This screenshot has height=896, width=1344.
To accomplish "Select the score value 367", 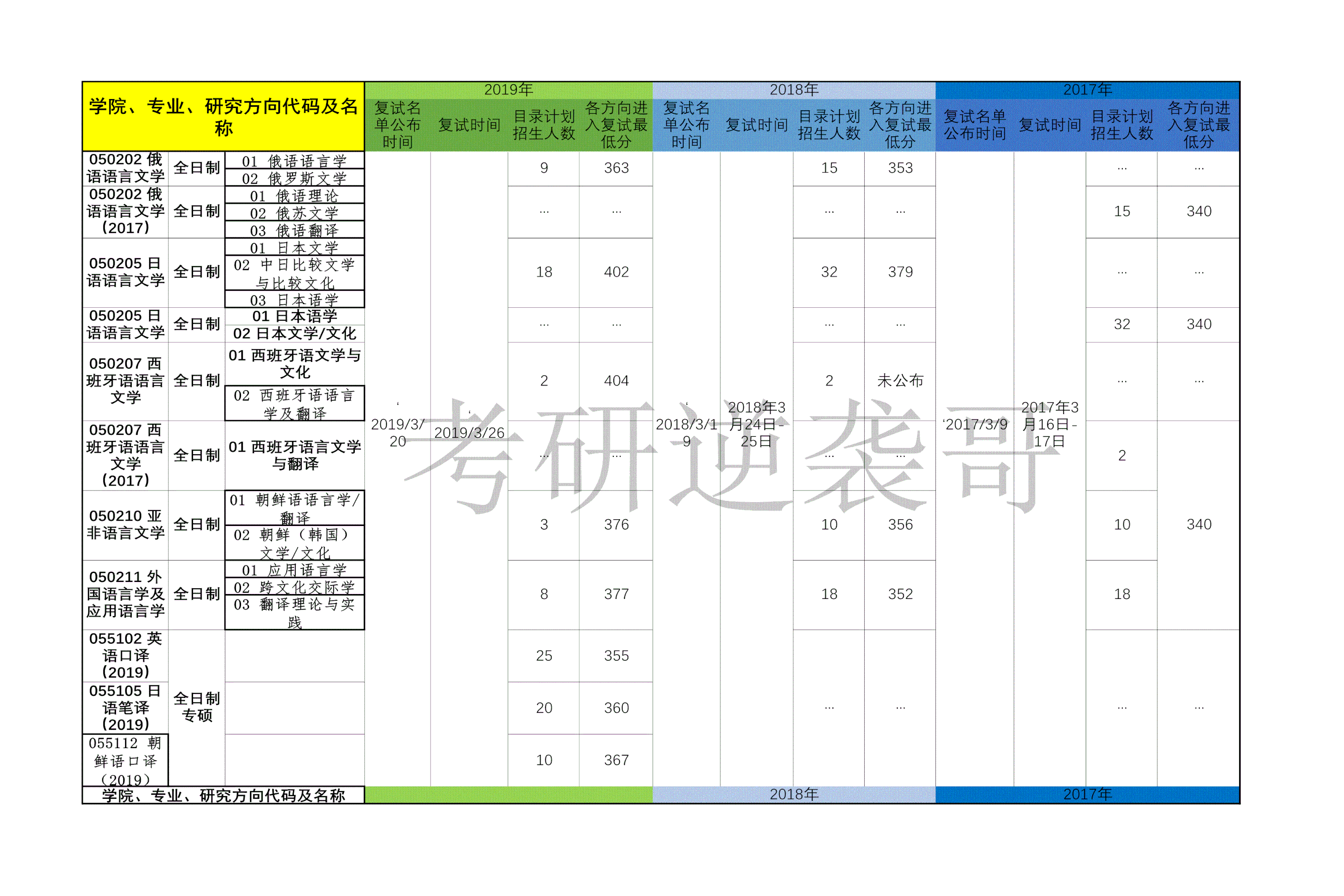I will coord(616,761).
